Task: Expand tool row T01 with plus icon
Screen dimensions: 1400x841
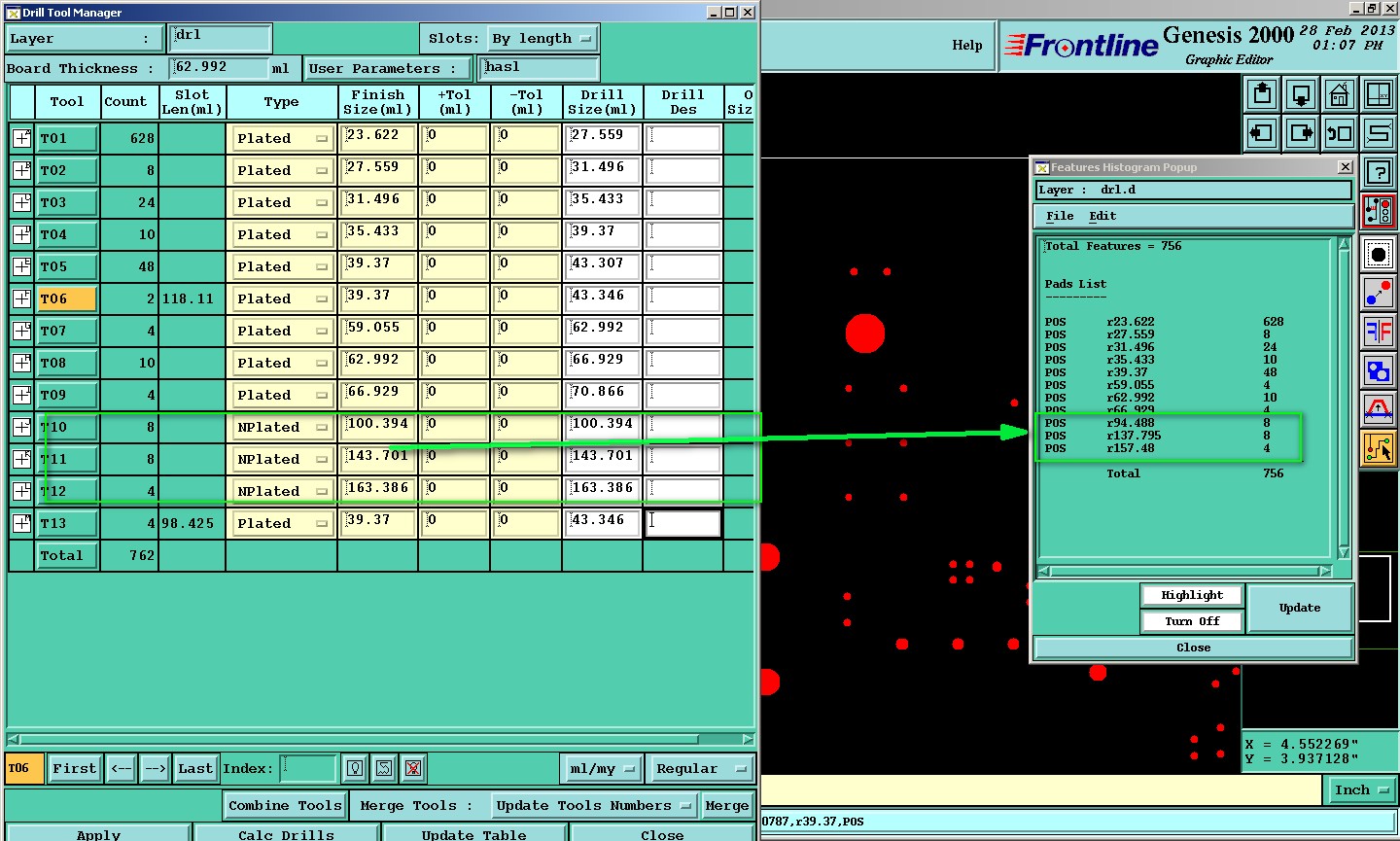Action: click(21, 138)
